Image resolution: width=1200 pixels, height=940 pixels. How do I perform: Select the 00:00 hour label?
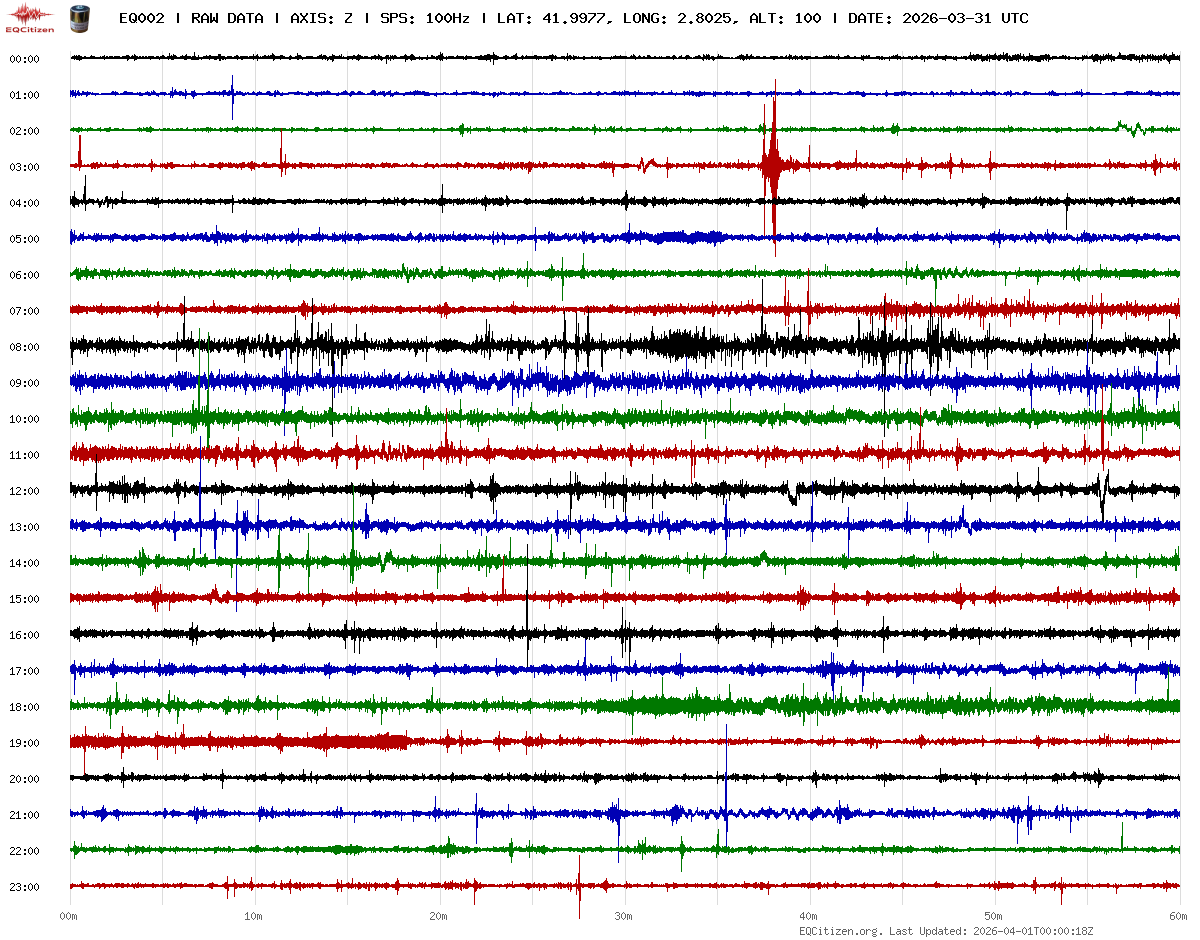(x=24, y=59)
